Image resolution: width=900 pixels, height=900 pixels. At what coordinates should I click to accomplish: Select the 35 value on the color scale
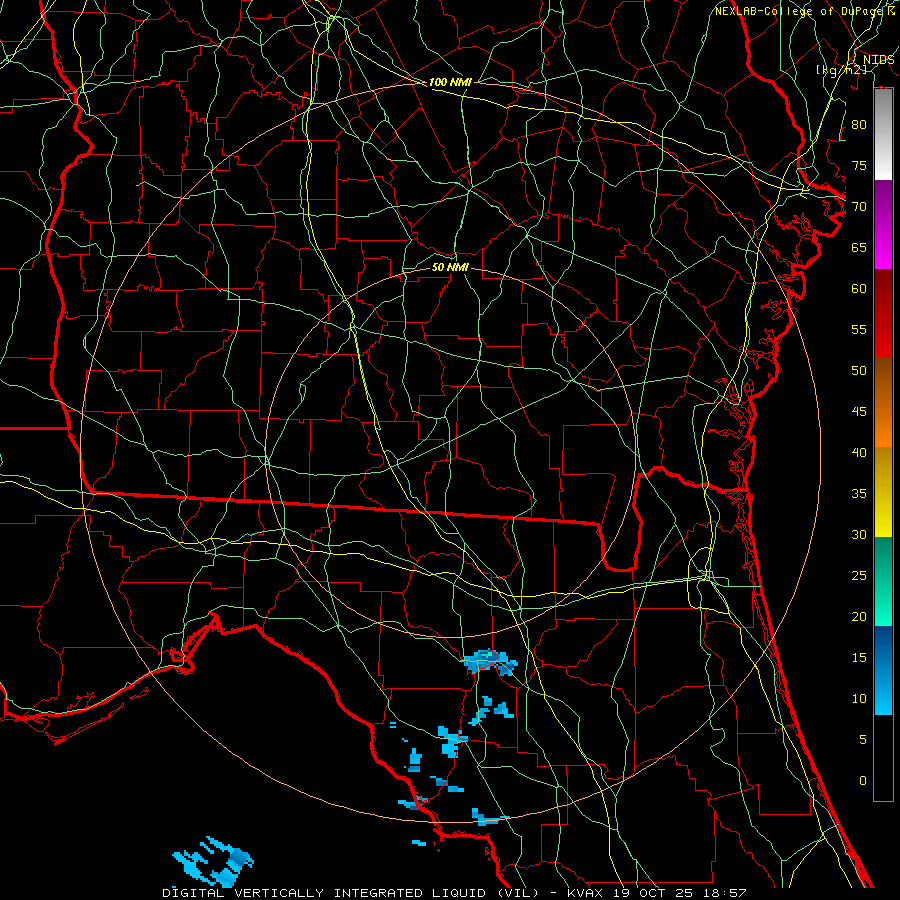click(859, 494)
